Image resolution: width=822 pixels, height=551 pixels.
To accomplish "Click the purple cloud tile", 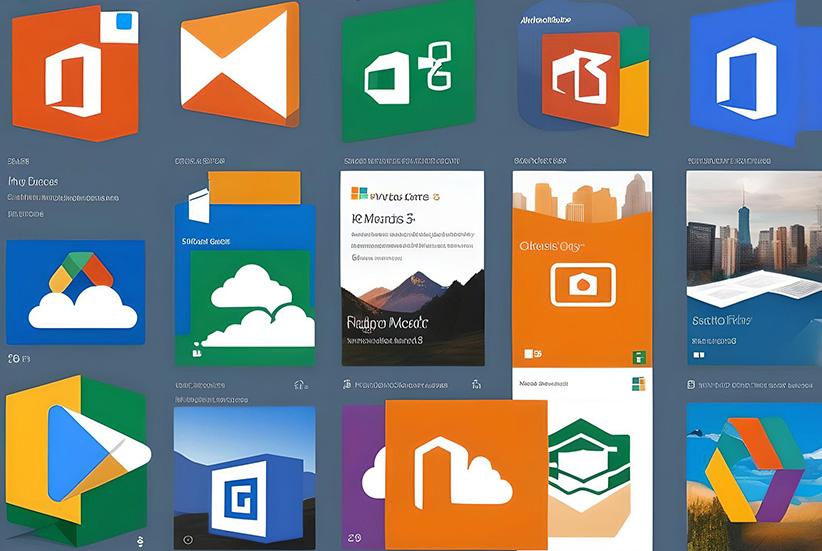I will click(362, 465).
